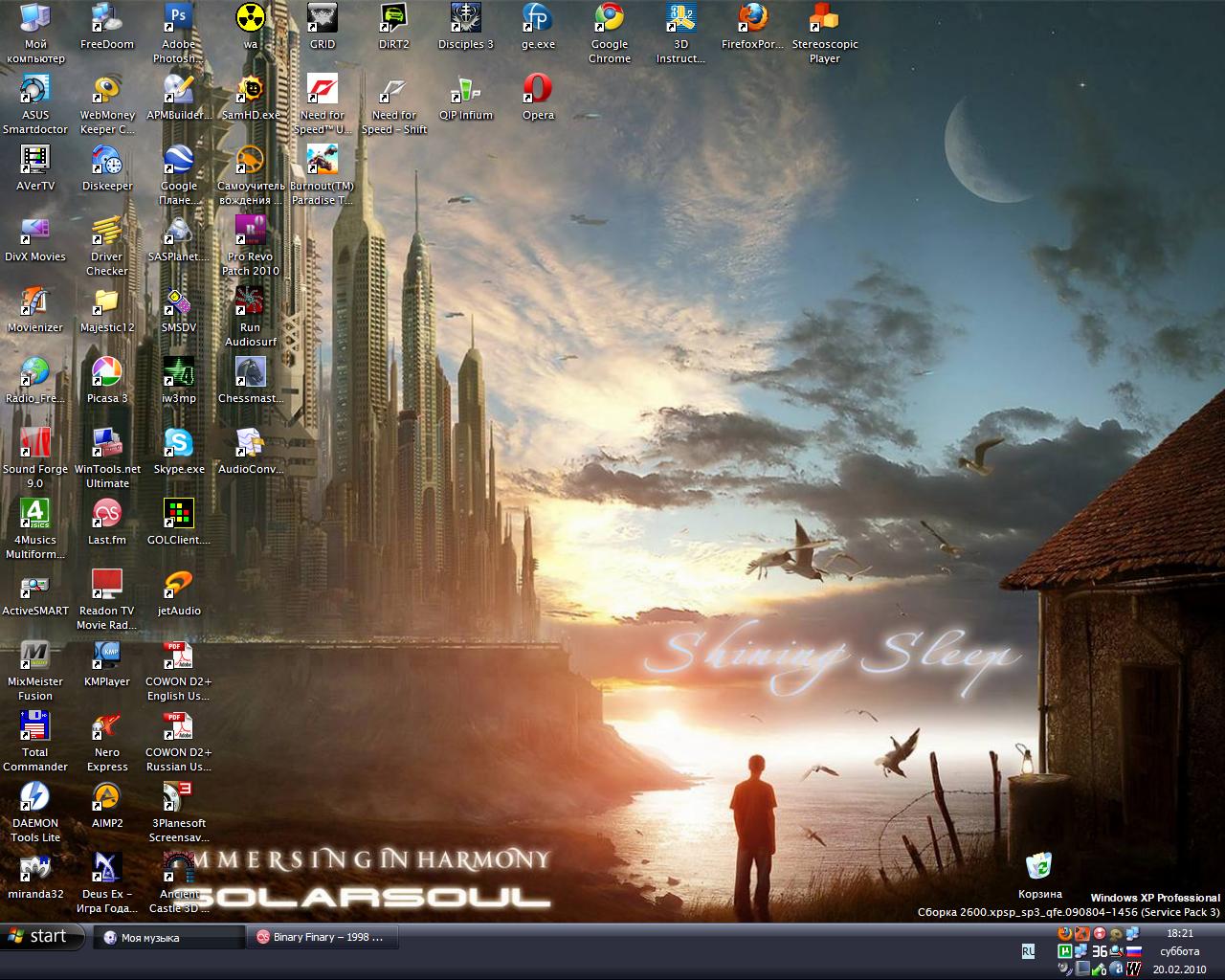
Task: Click the Firefox tray icon
Action: pos(1064,933)
